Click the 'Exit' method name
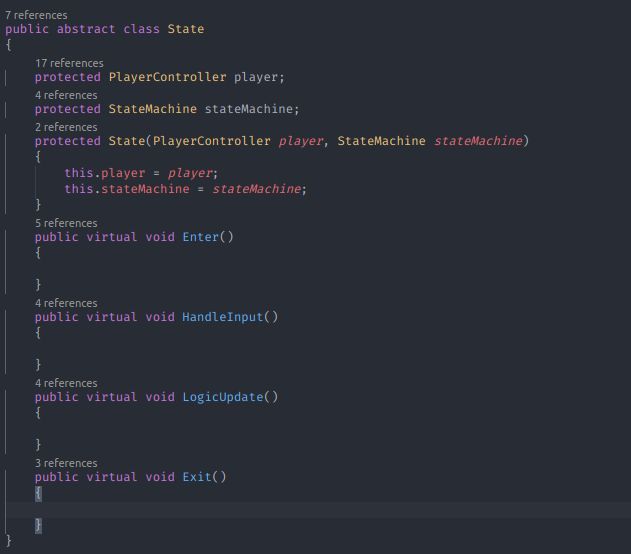 pyautogui.click(x=197, y=477)
